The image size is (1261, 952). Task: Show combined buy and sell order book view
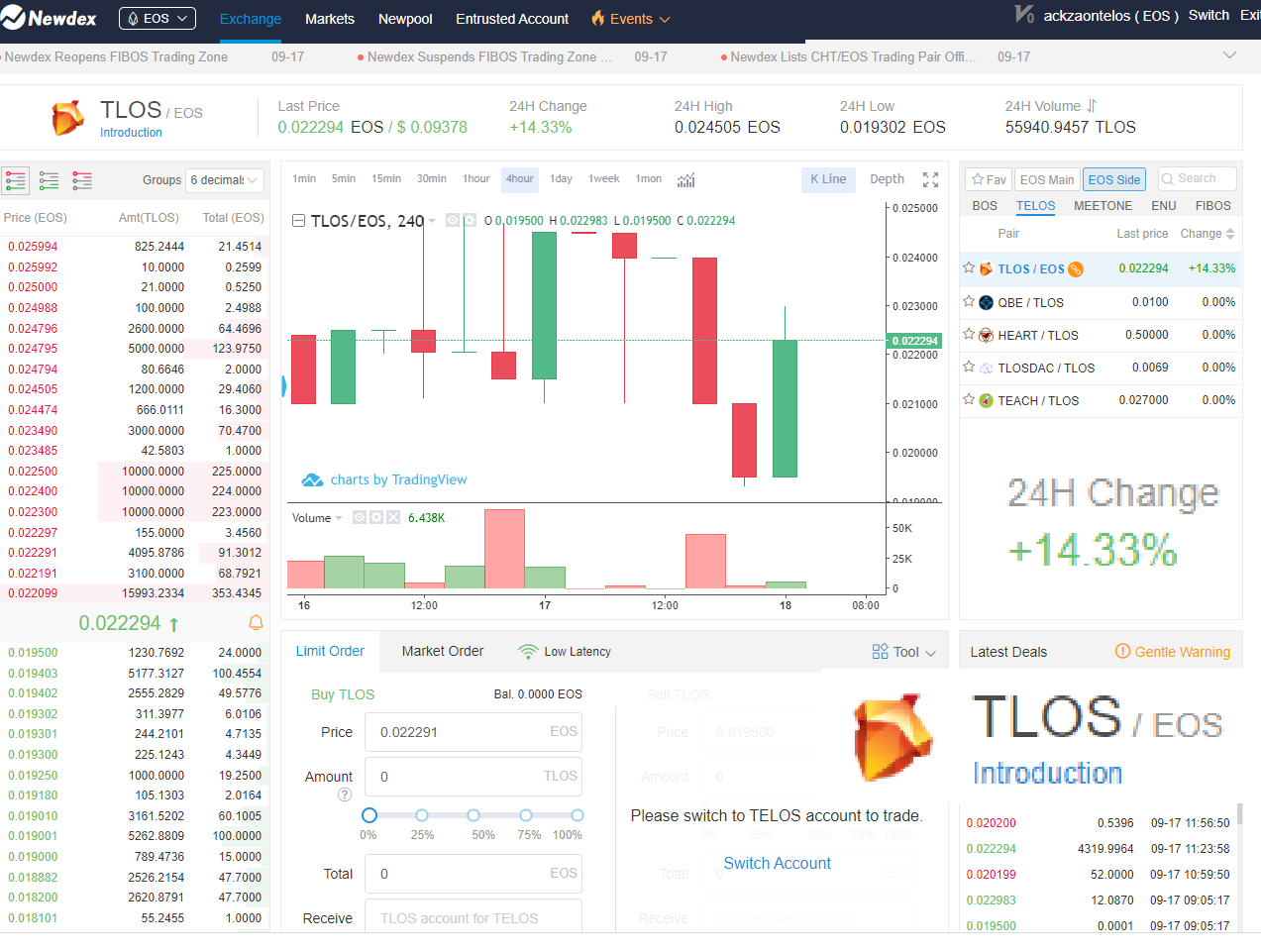(16, 180)
